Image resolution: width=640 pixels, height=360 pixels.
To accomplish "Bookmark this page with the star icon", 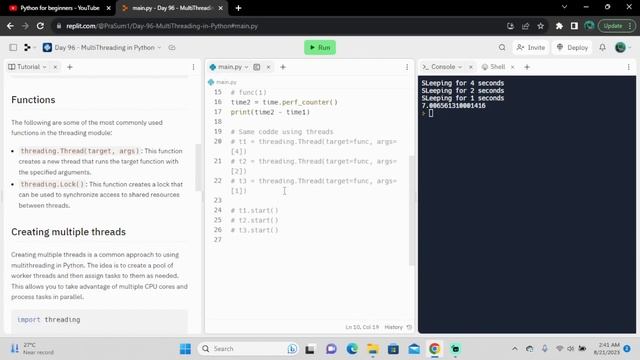I will pyautogui.click(x=540, y=26).
